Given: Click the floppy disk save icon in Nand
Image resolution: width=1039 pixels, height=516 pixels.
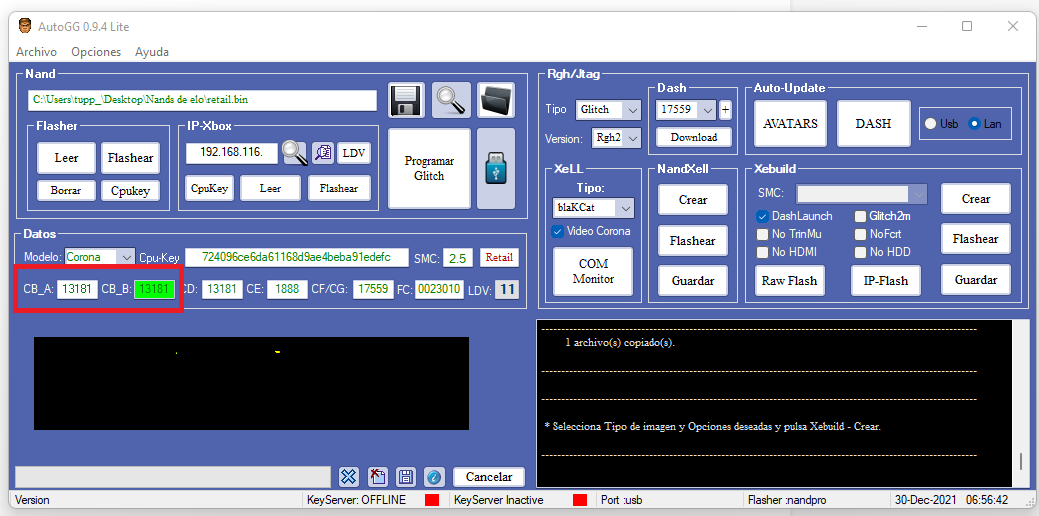Looking at the screenshot, I should [x=405, y=100].
